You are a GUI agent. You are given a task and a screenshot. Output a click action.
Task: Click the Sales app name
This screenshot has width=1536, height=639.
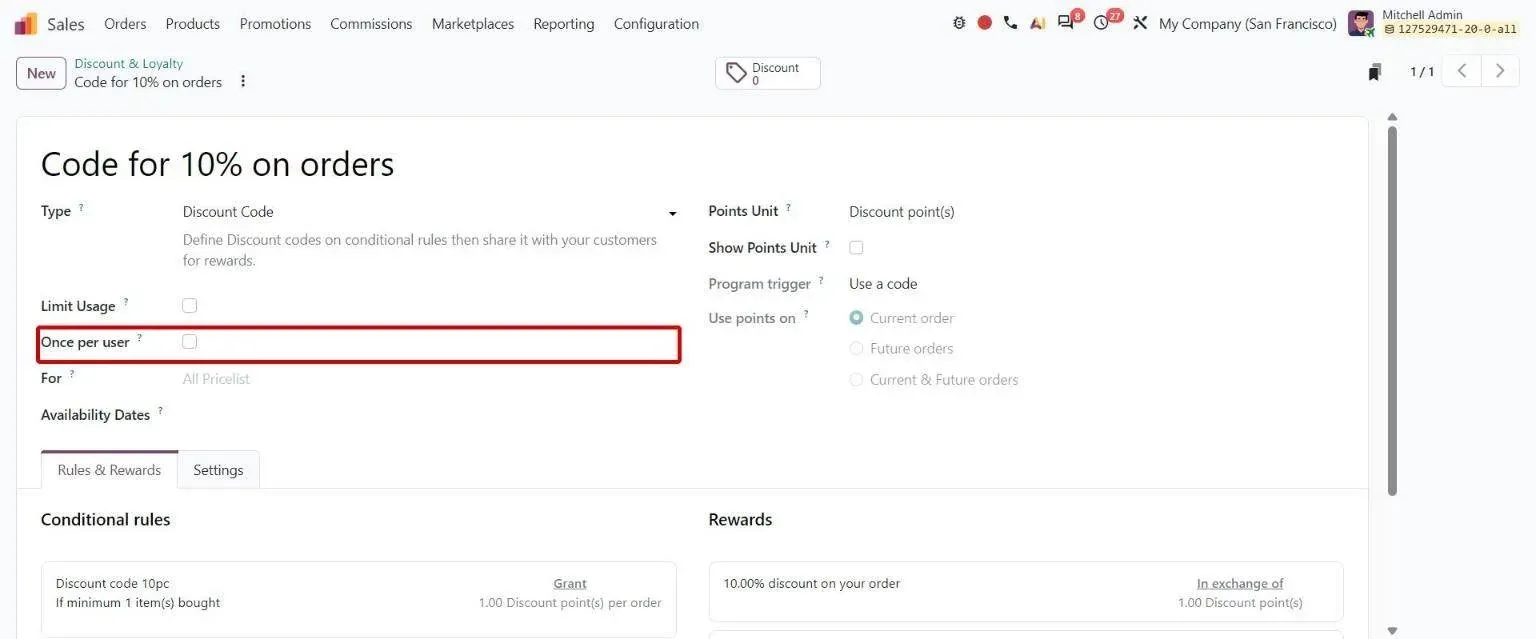[x=66, y=23]
